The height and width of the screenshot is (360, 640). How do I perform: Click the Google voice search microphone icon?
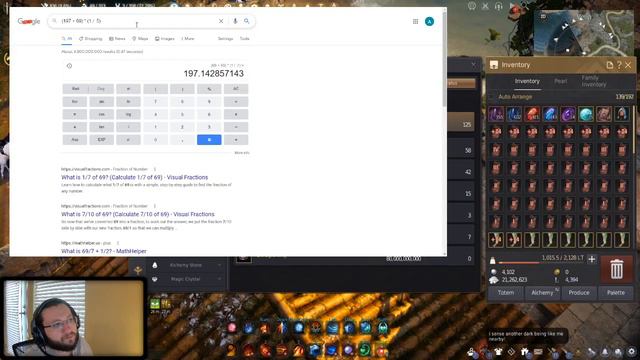235,21
